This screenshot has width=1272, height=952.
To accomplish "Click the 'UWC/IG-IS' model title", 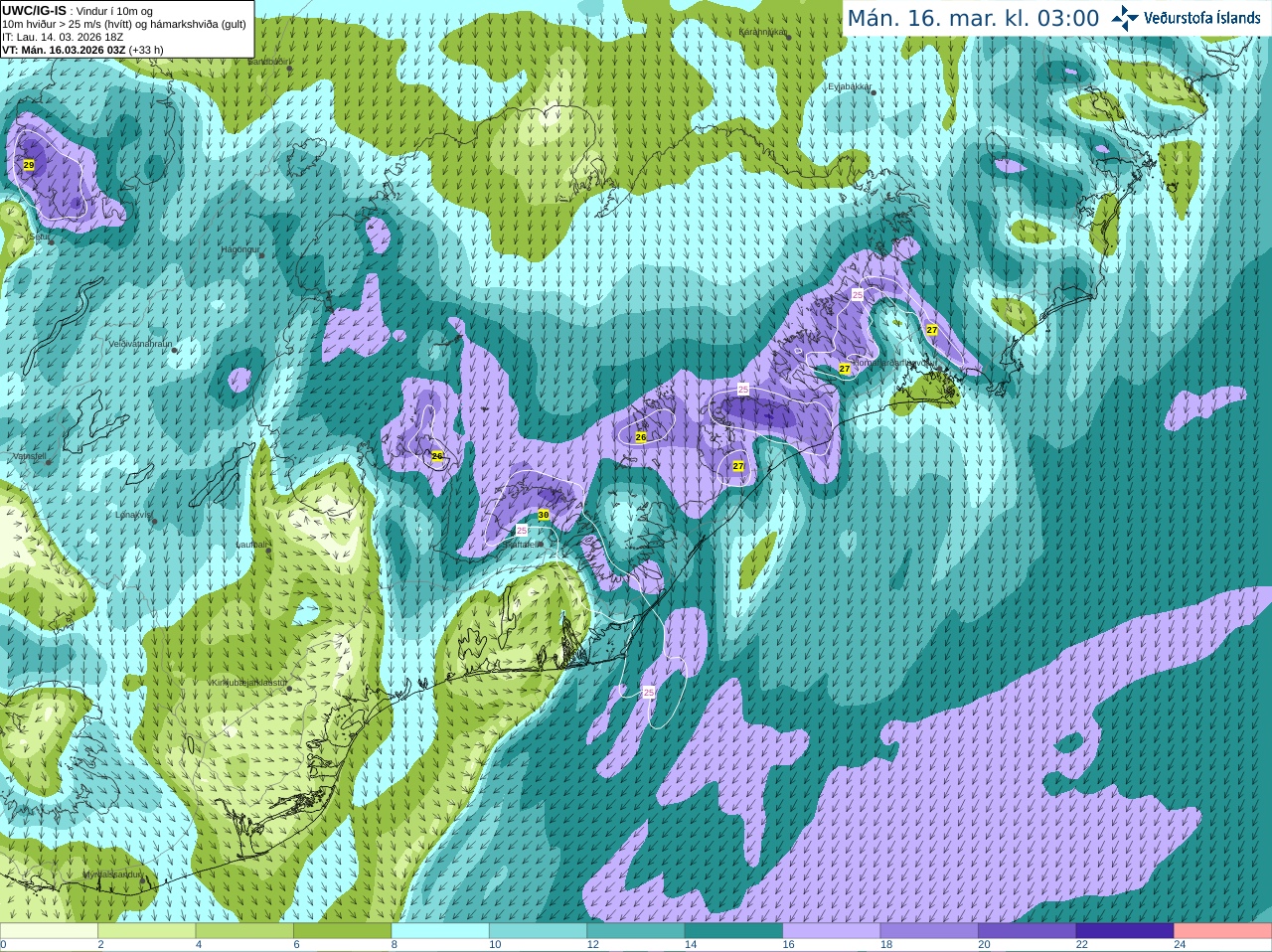I will [34, 10].
